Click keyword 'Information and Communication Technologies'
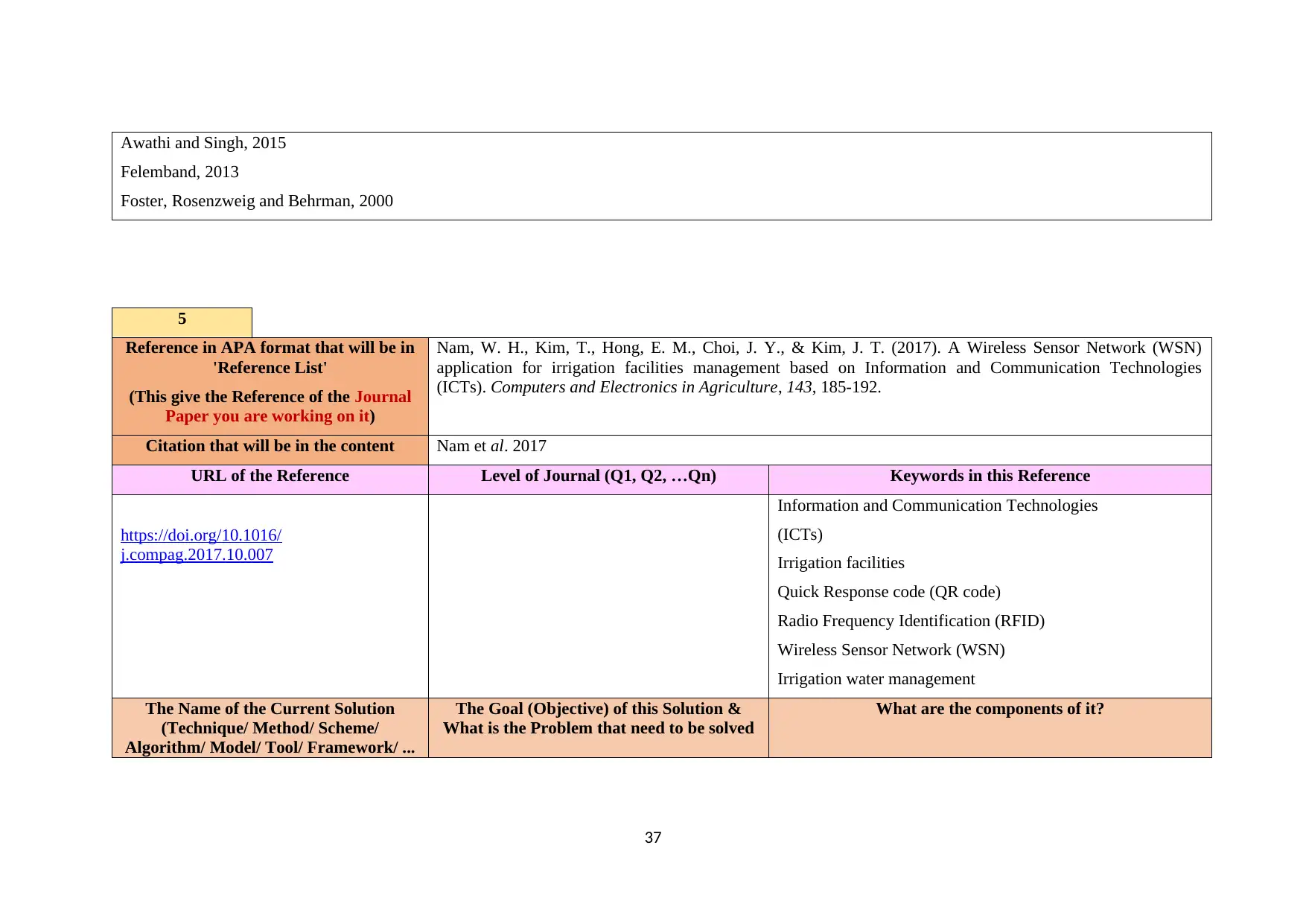 point(937,506)
